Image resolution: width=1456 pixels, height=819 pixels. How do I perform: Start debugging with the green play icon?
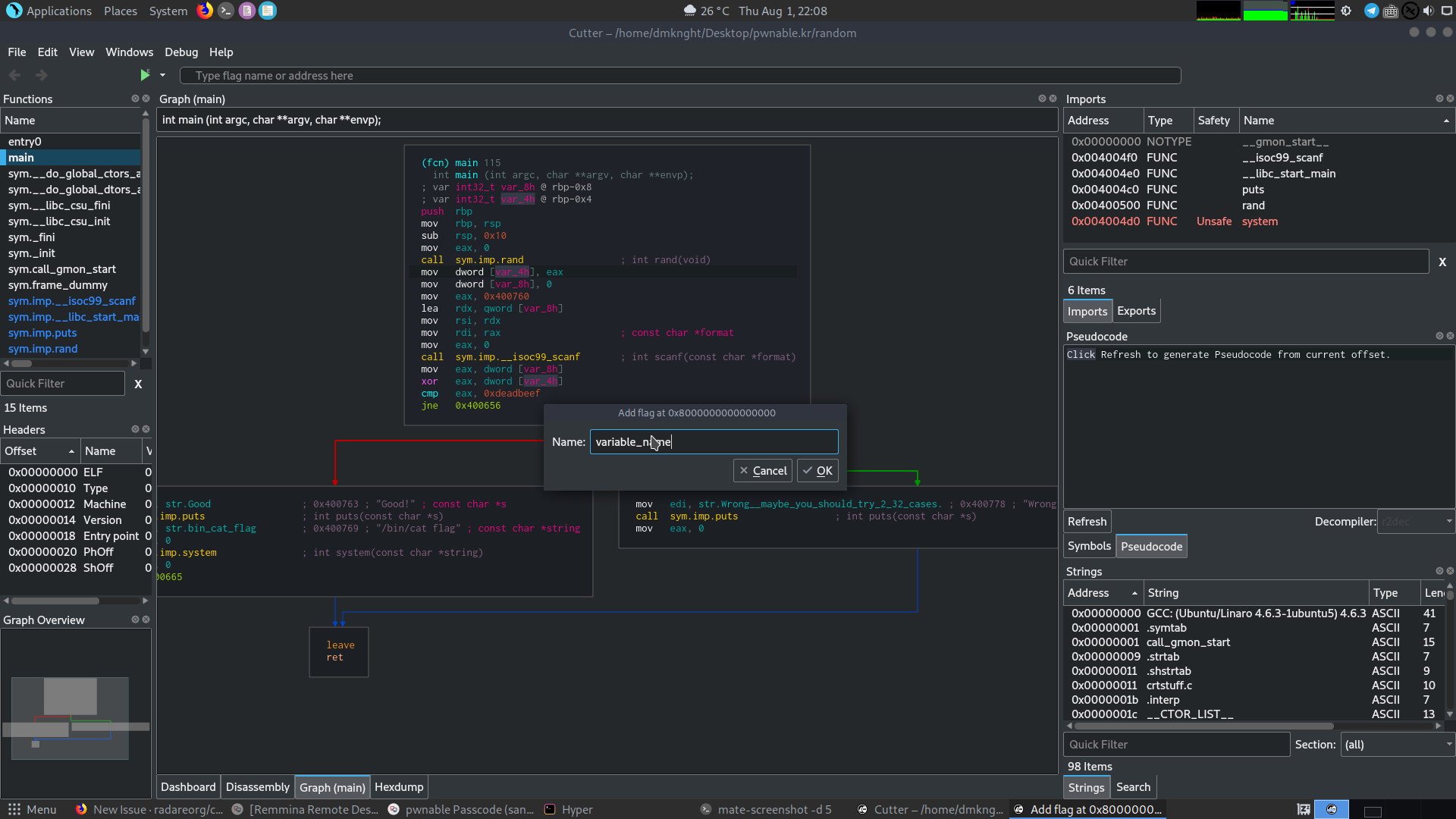(145, 75)
